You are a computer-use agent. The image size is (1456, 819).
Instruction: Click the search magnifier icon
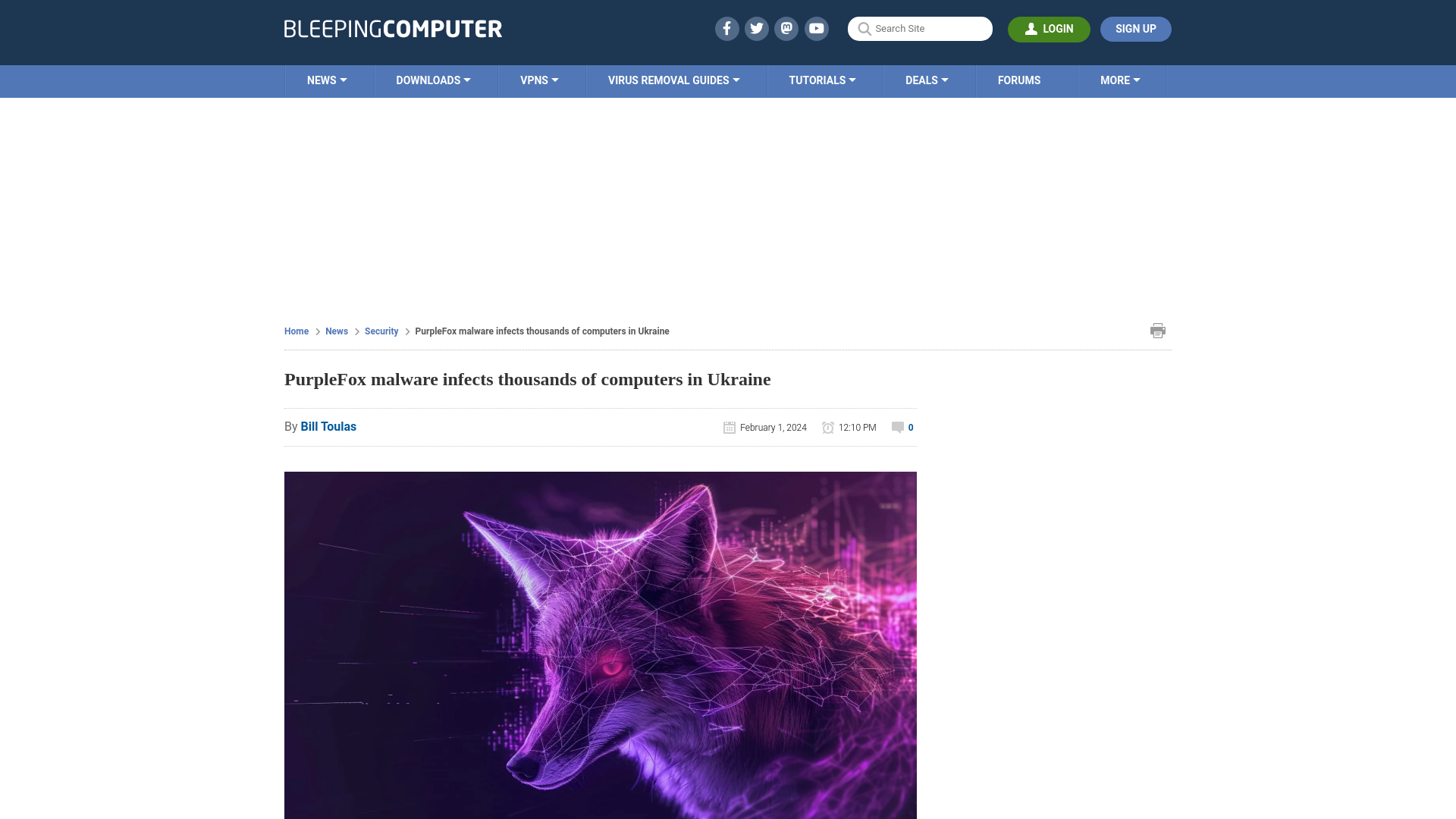864,29
